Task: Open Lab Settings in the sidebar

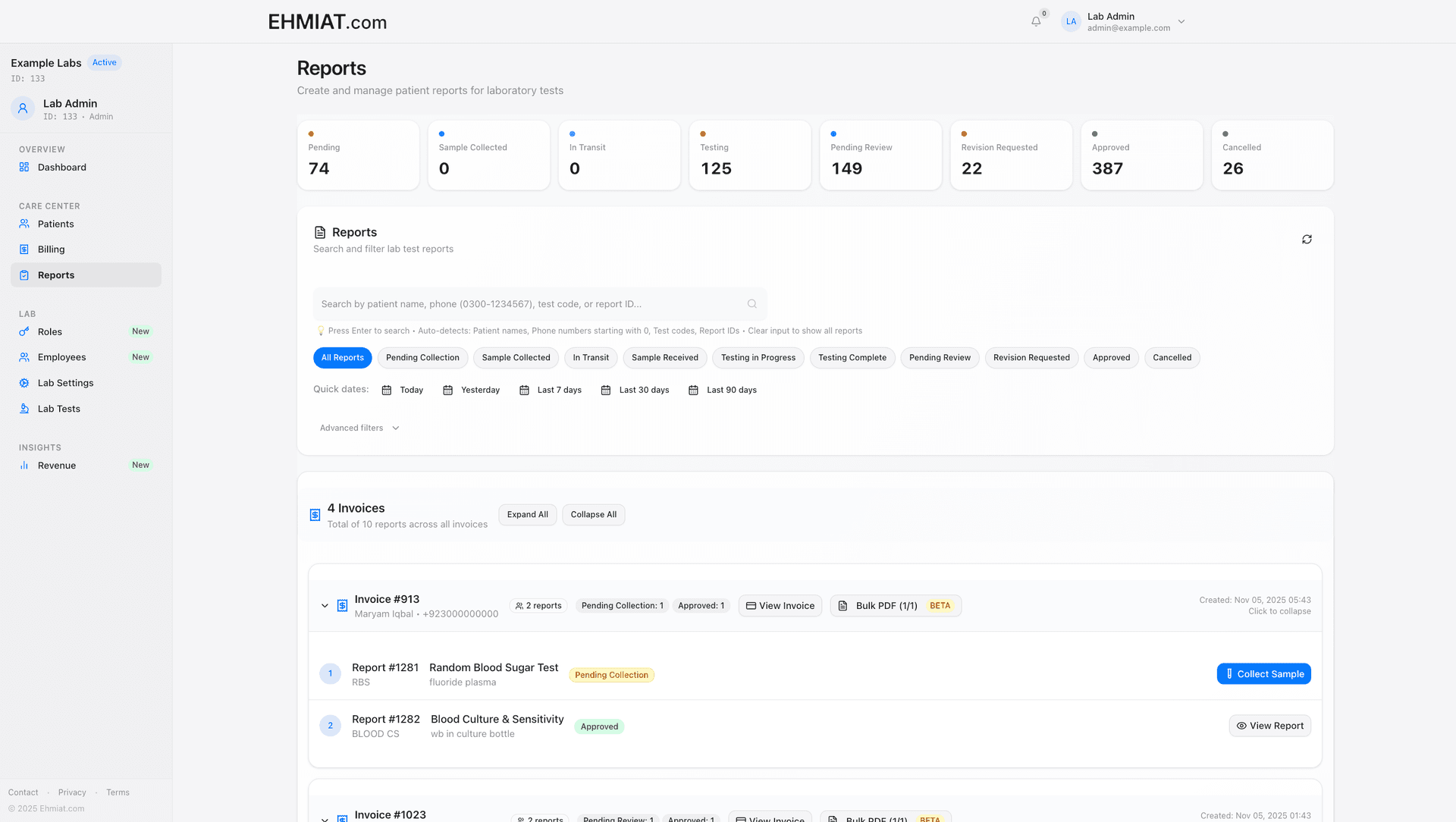Action: (86, 383)
